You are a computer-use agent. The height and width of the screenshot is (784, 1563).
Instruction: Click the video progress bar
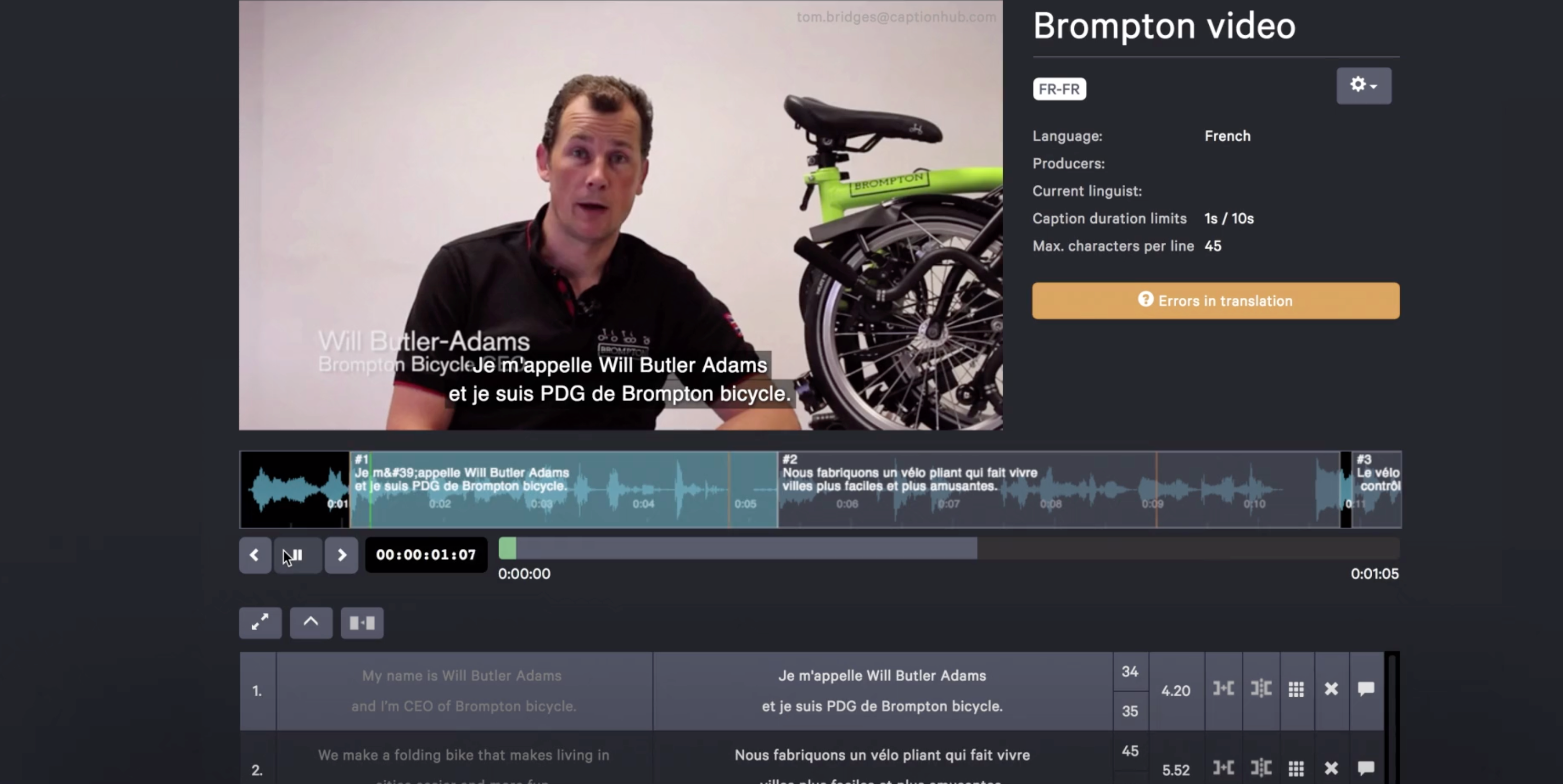tap(949, 549)
